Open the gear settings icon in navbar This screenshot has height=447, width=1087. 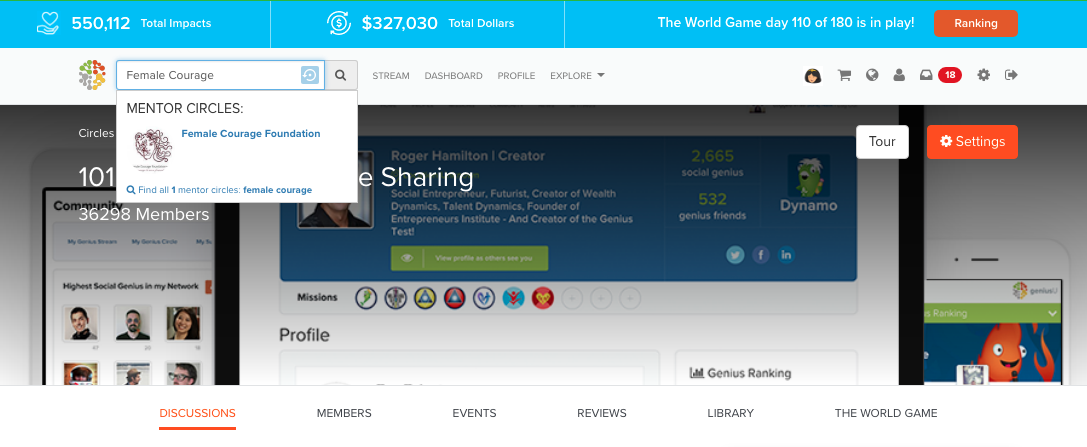point(984,75)
